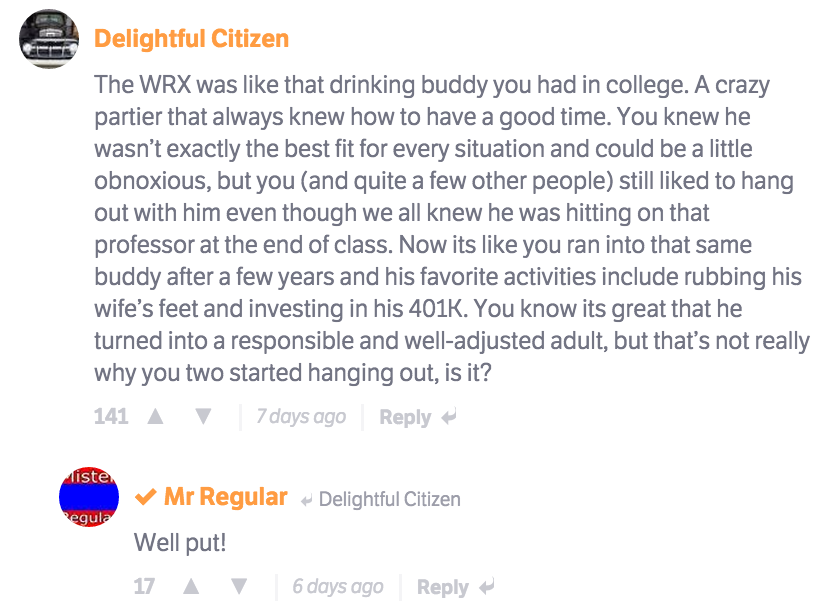Downvote Mr Regular's "Well put!" reply

click(239, 587)
